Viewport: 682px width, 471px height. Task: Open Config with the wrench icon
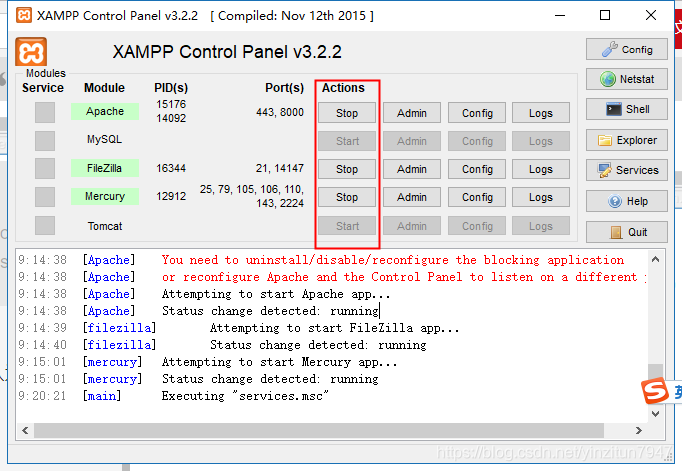coord(626,49)
